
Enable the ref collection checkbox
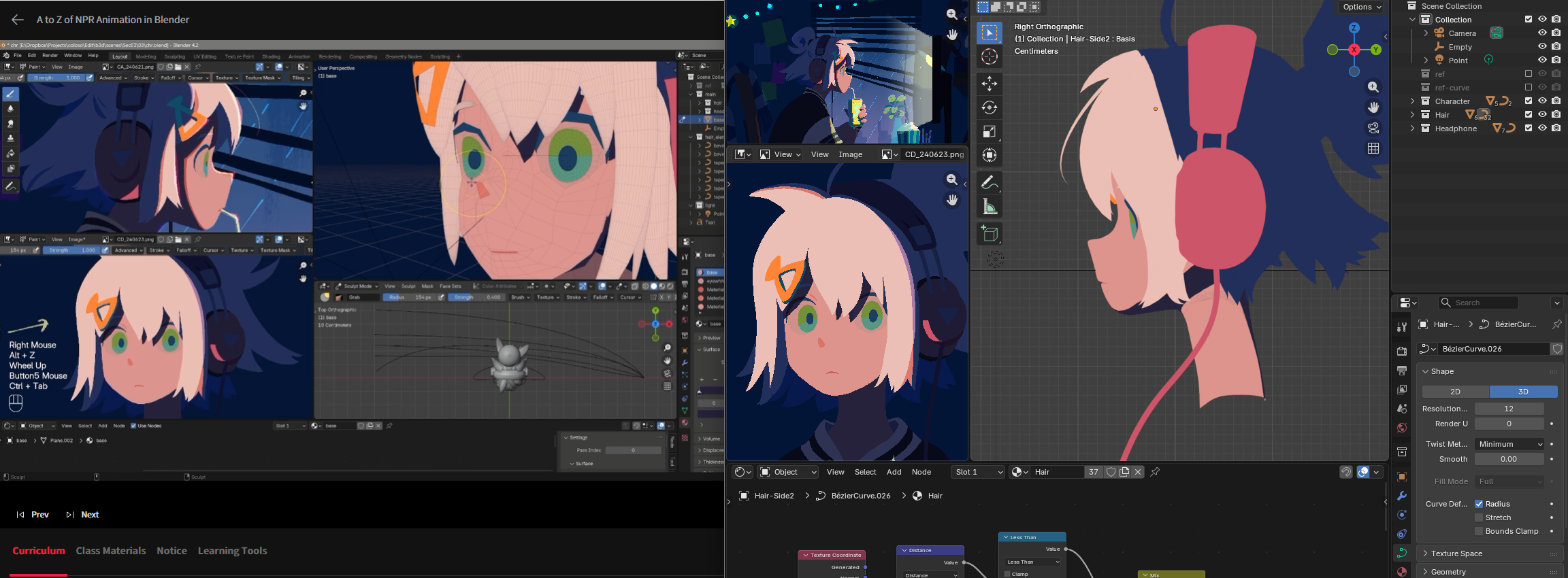click(x=1529, y=73)
